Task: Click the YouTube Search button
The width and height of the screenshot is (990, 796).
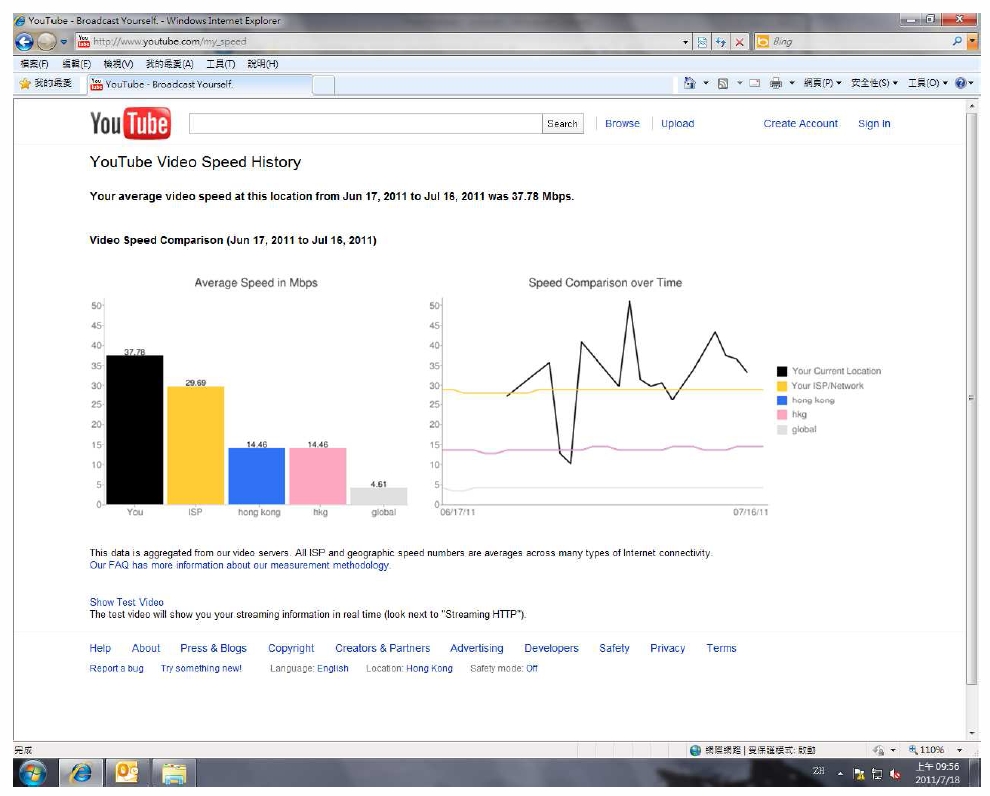Action: tap(563, 124)
